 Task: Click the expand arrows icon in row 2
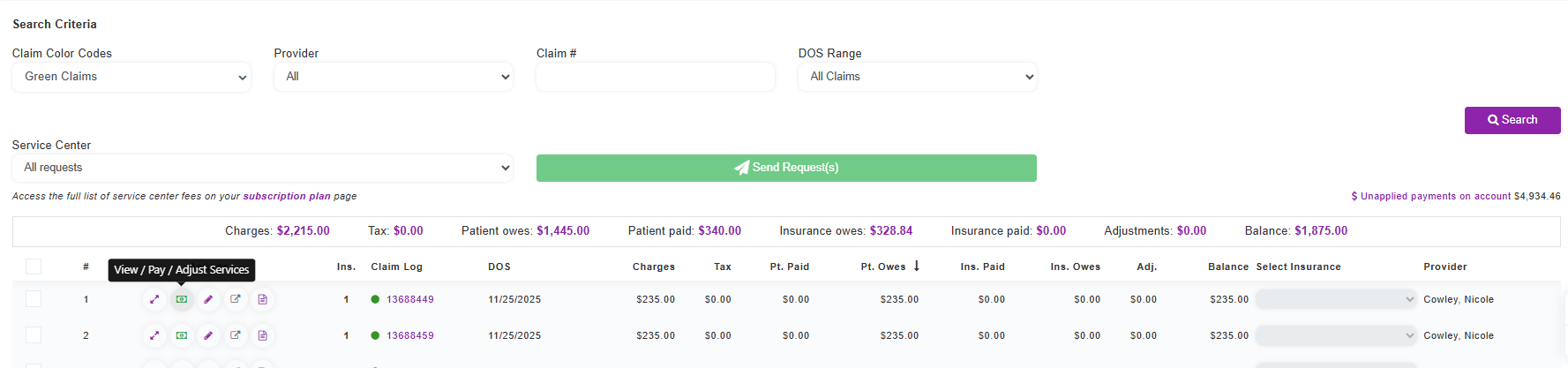154,335
